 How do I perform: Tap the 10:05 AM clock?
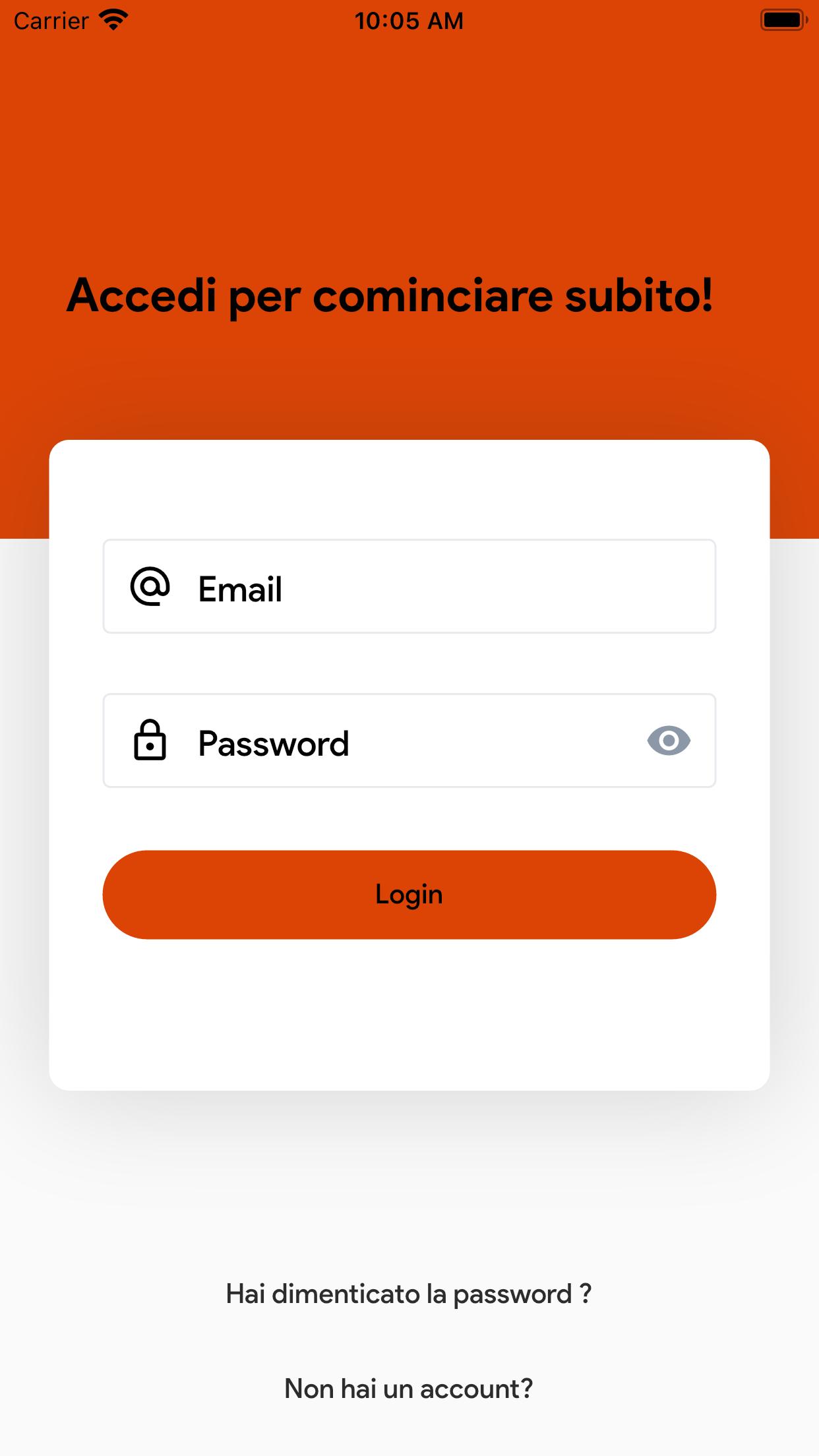[409, 21]
